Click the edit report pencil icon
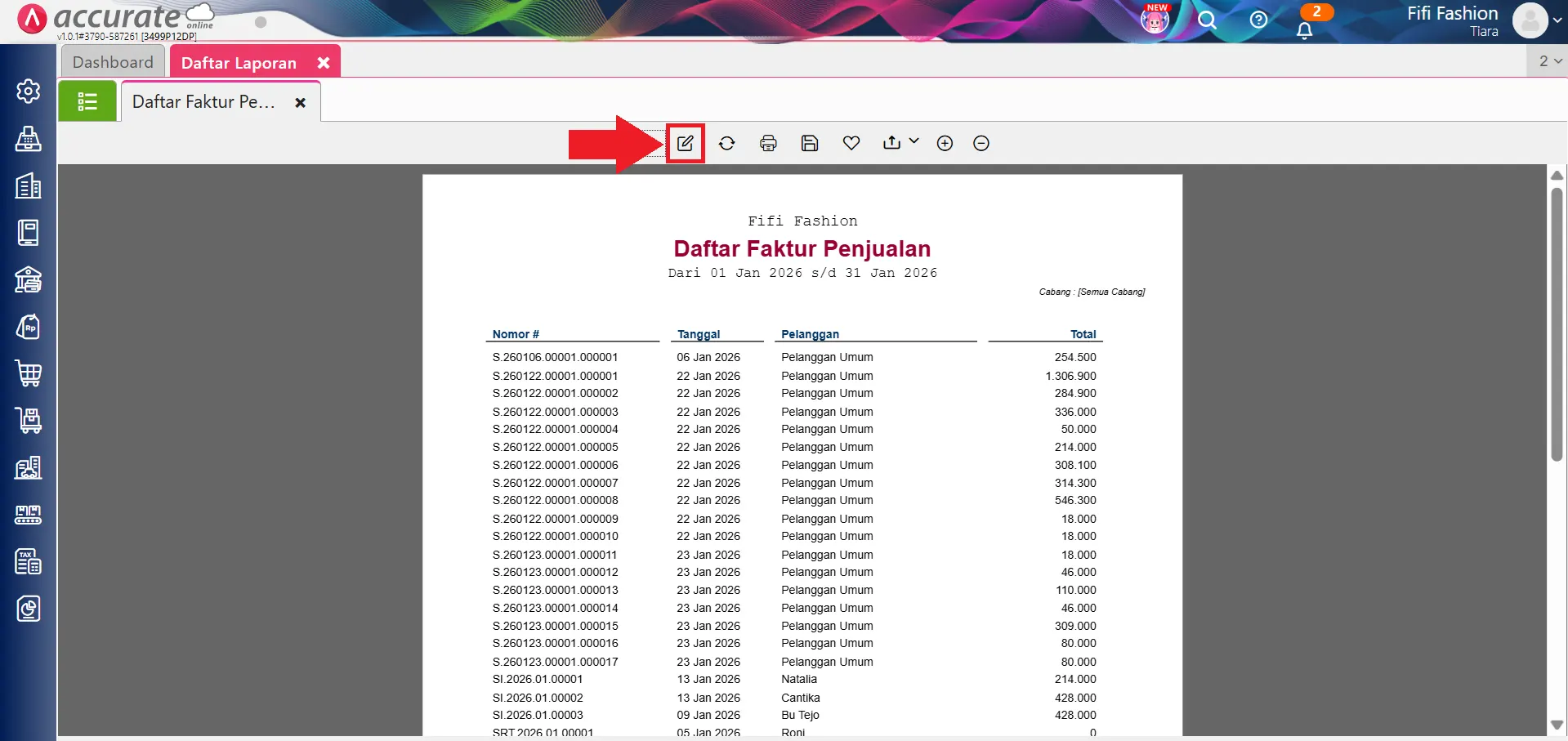 point(685,144)
